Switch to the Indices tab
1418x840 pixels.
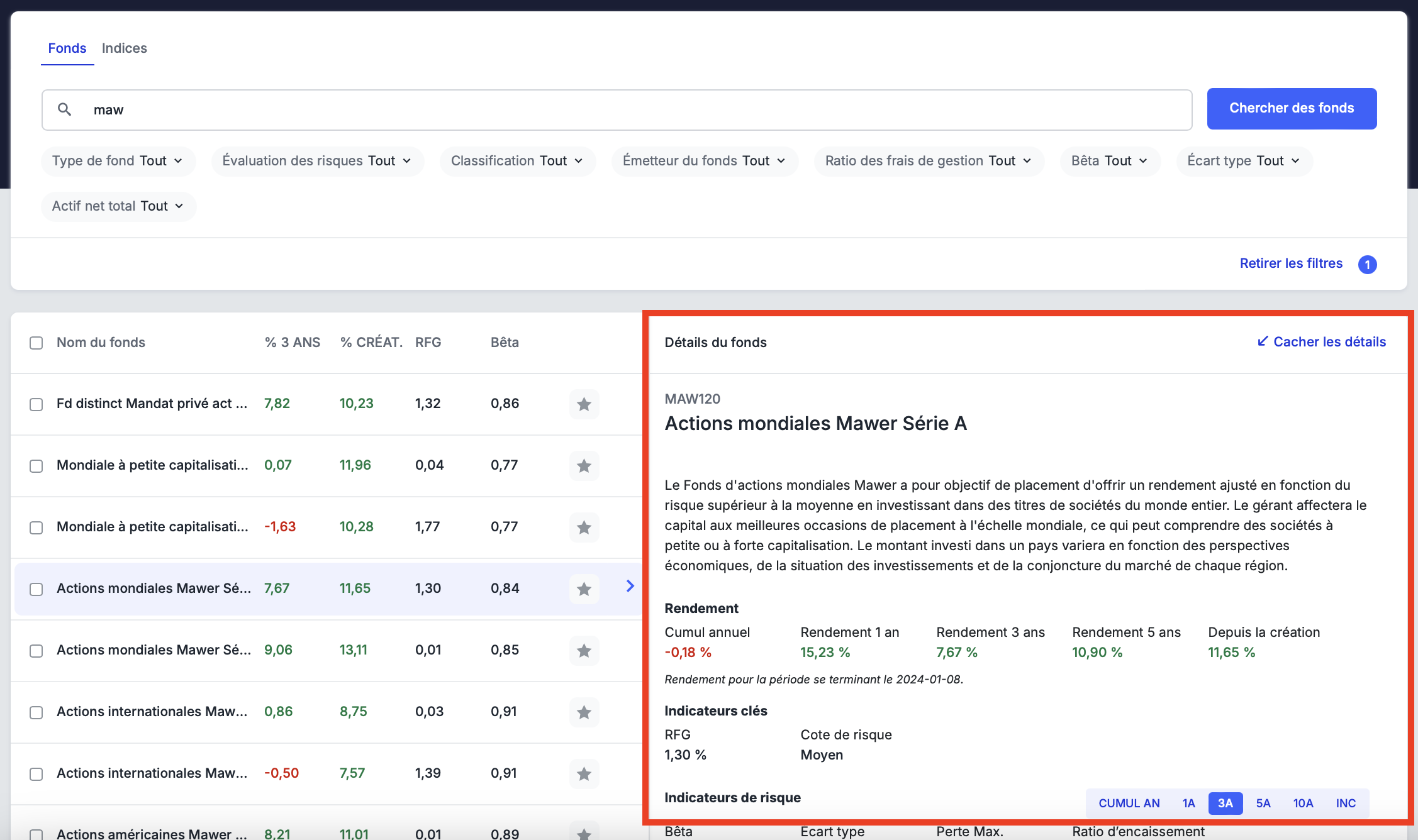(125, 48)
